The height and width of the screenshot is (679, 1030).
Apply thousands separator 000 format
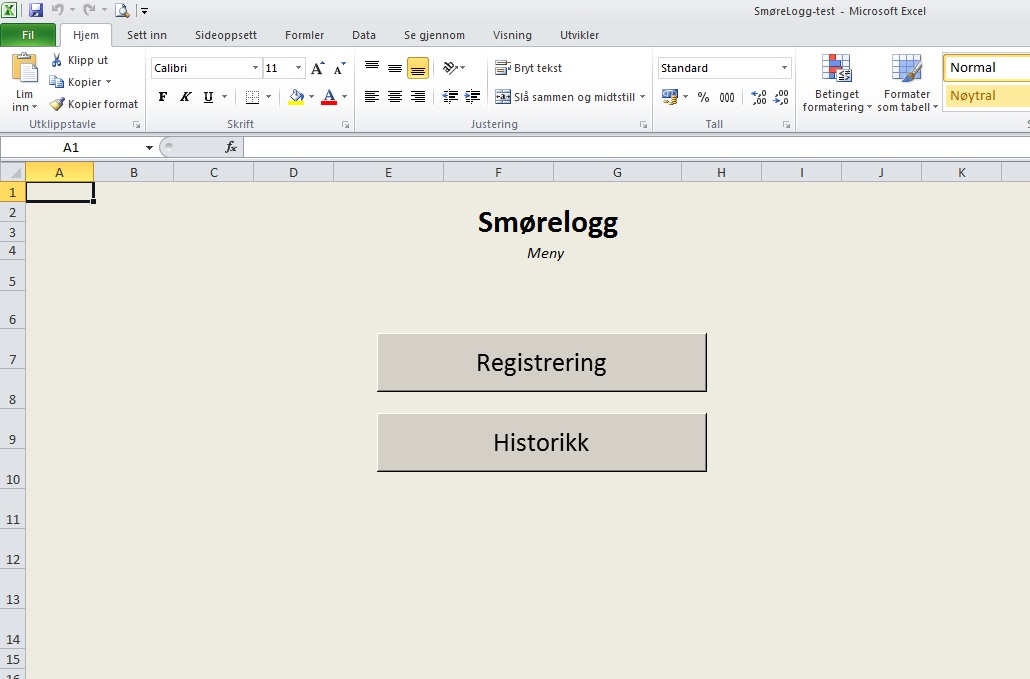tap(727, 97)
